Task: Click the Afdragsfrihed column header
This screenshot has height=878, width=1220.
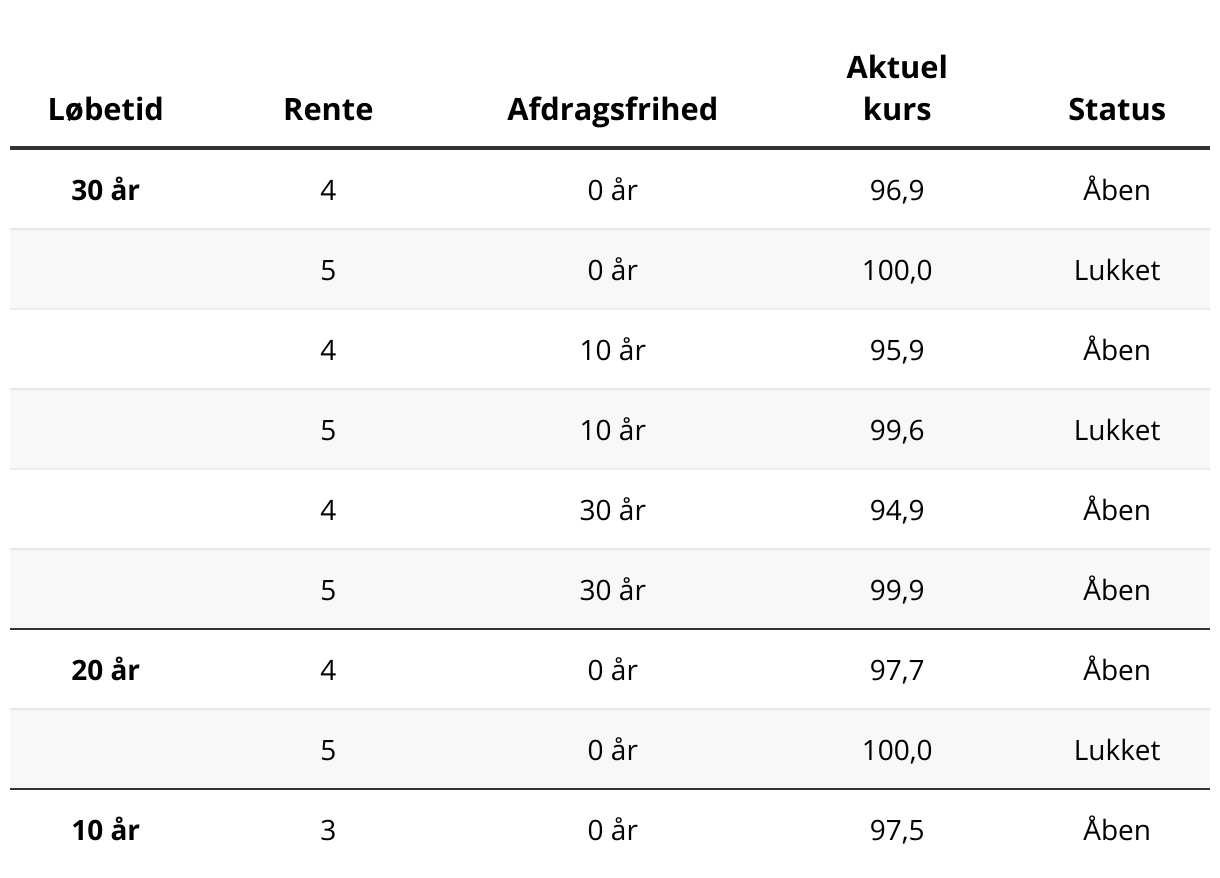Action: [612, 109]
